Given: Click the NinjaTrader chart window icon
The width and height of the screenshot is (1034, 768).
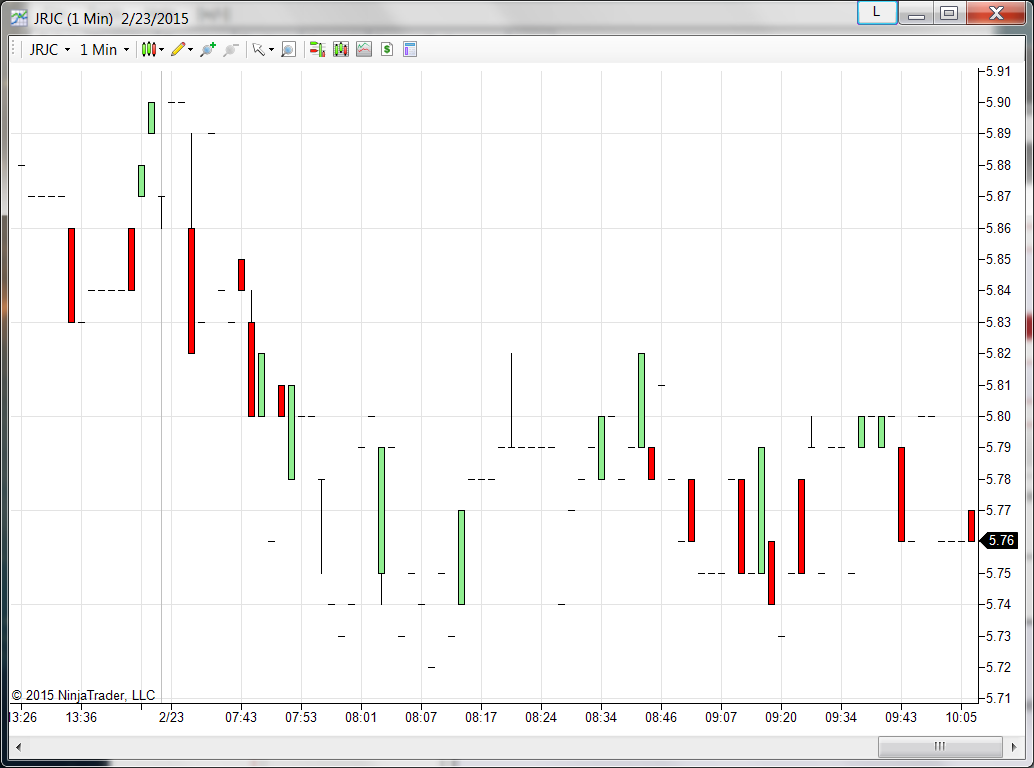Looking at the screenshot, I should (18, 18).
